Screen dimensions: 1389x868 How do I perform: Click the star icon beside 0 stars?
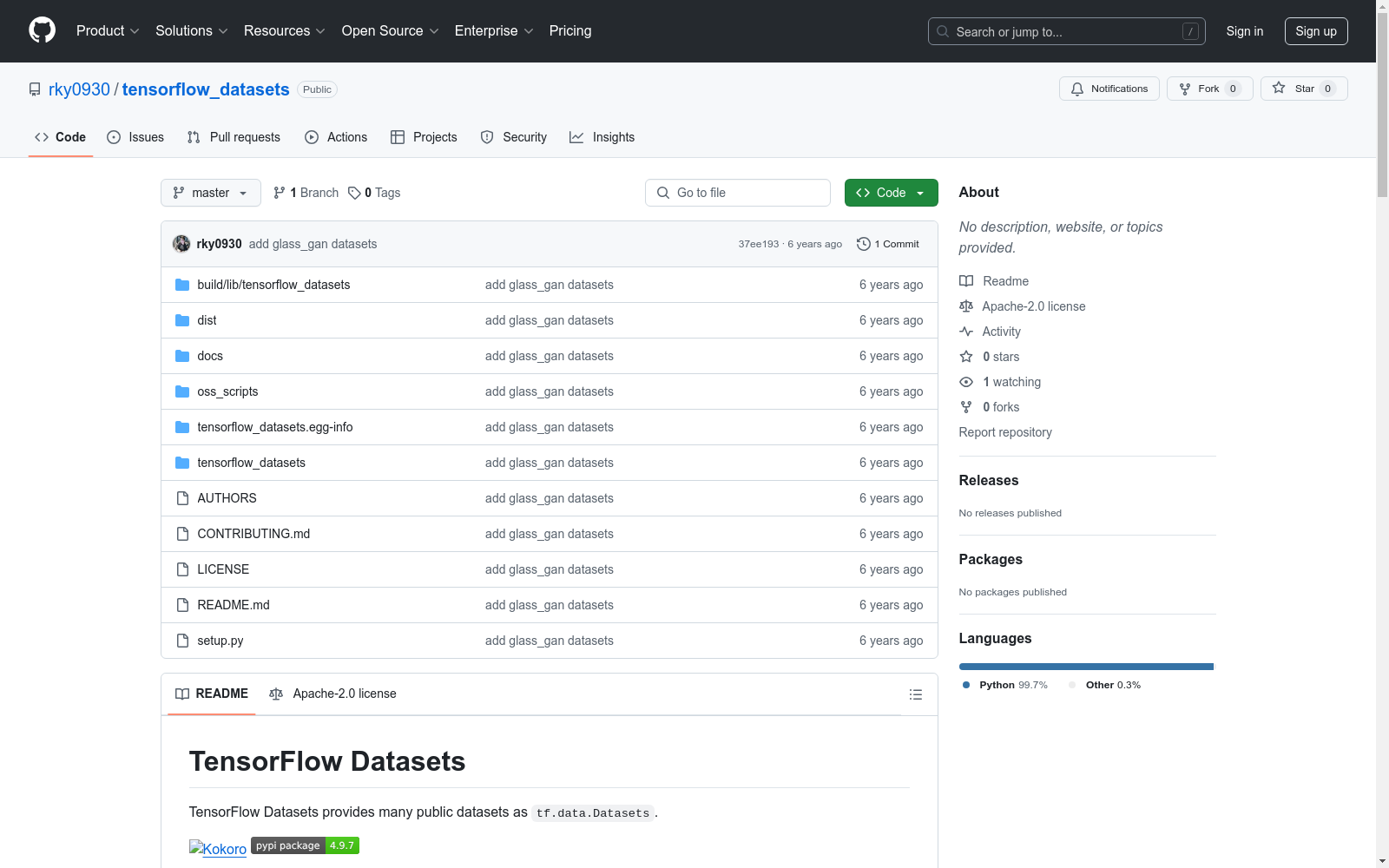pos(966,357)
